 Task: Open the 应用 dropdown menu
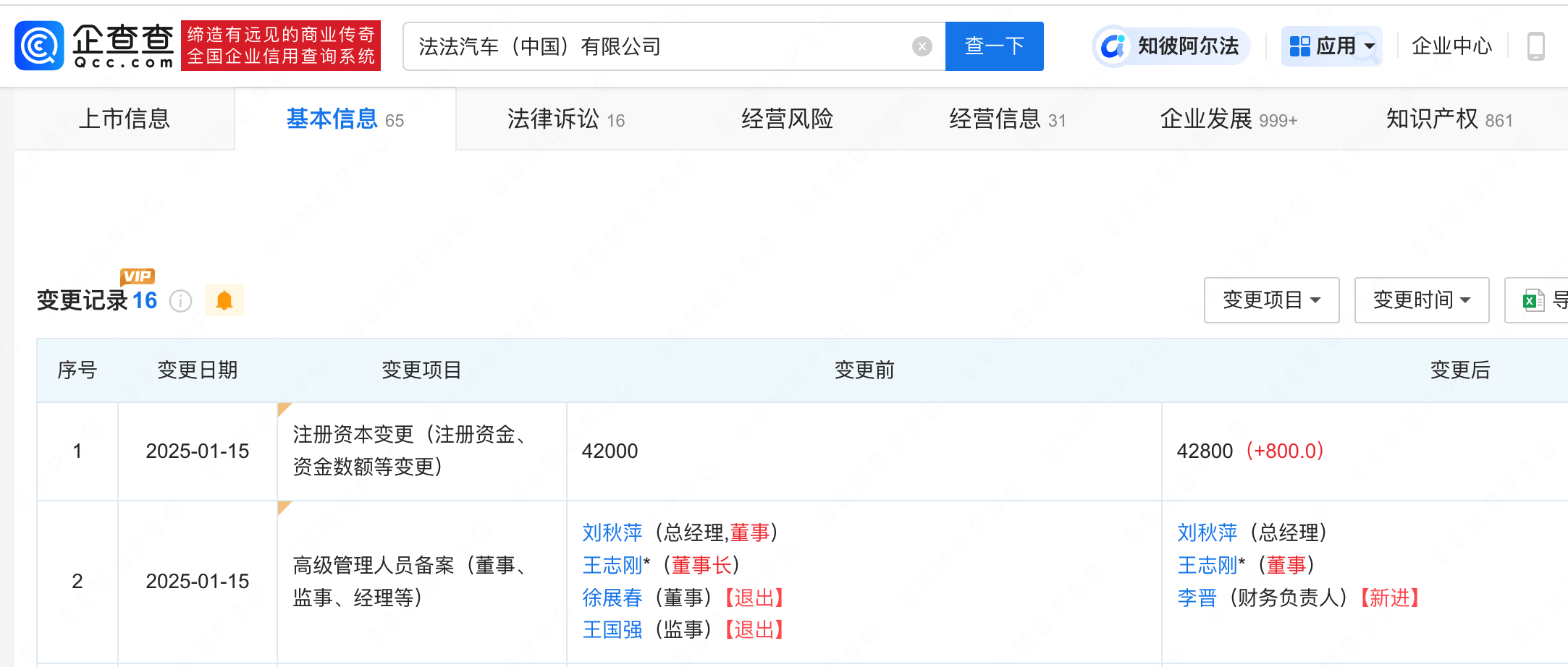(1332, 46)
